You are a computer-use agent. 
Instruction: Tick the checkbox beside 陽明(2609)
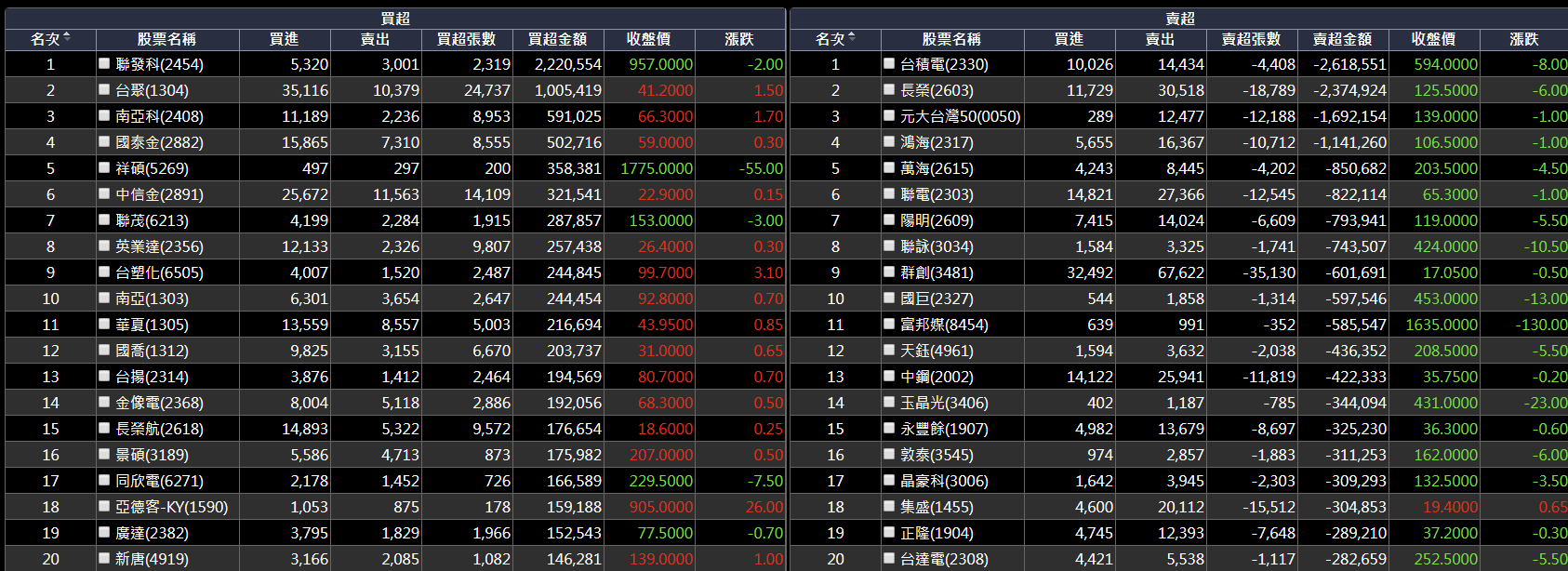tap(889, 220)
